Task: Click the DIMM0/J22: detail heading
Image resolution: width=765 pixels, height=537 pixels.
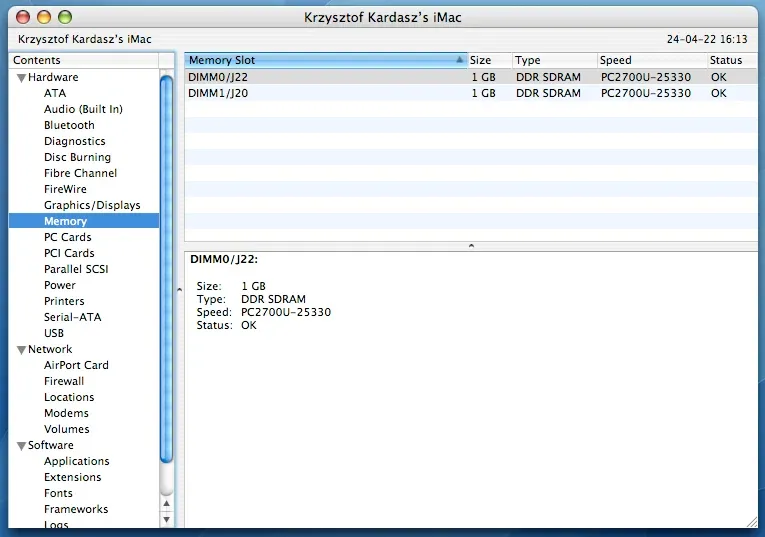Action: click(x=224, y=259)
